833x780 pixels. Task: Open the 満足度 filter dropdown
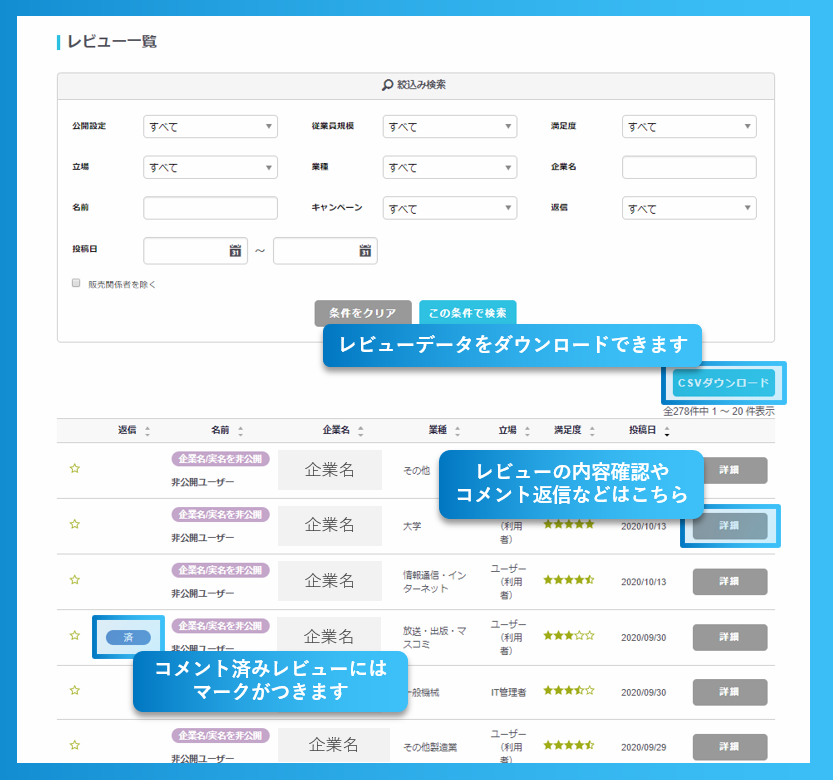[x=688, y=127]
